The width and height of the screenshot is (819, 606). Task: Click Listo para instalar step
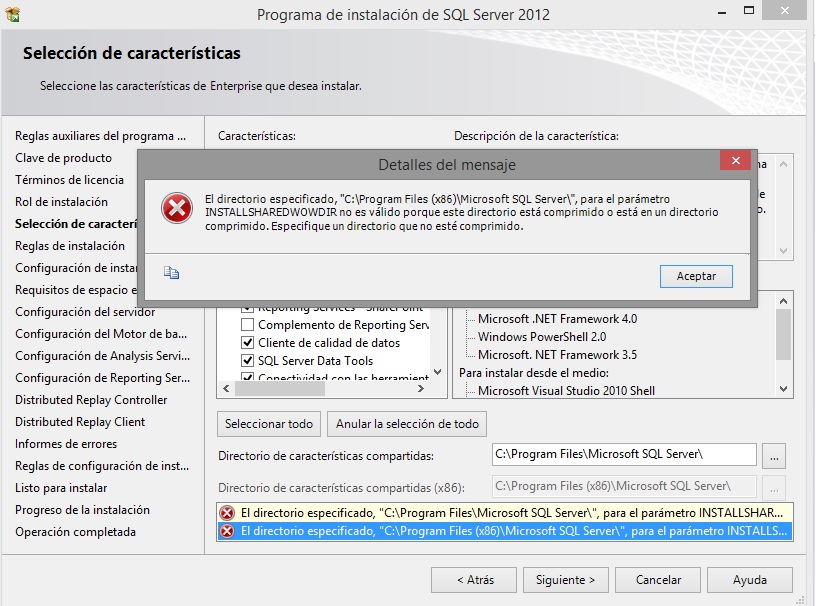[61, 488]
